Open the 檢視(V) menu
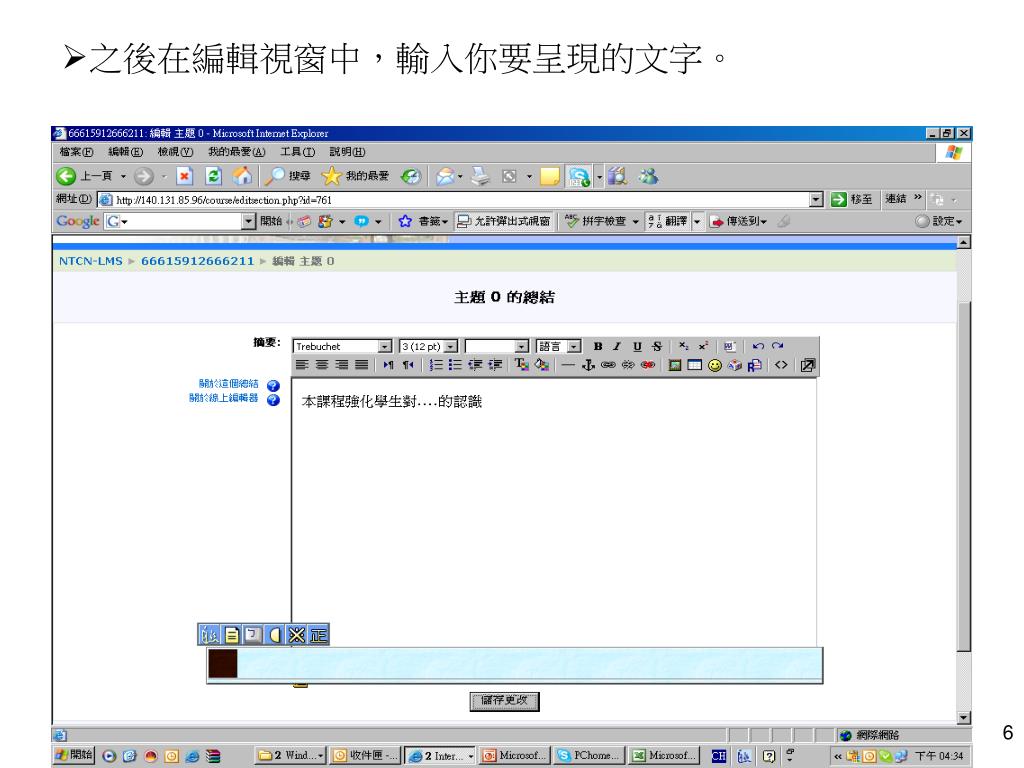 (175, 152)
